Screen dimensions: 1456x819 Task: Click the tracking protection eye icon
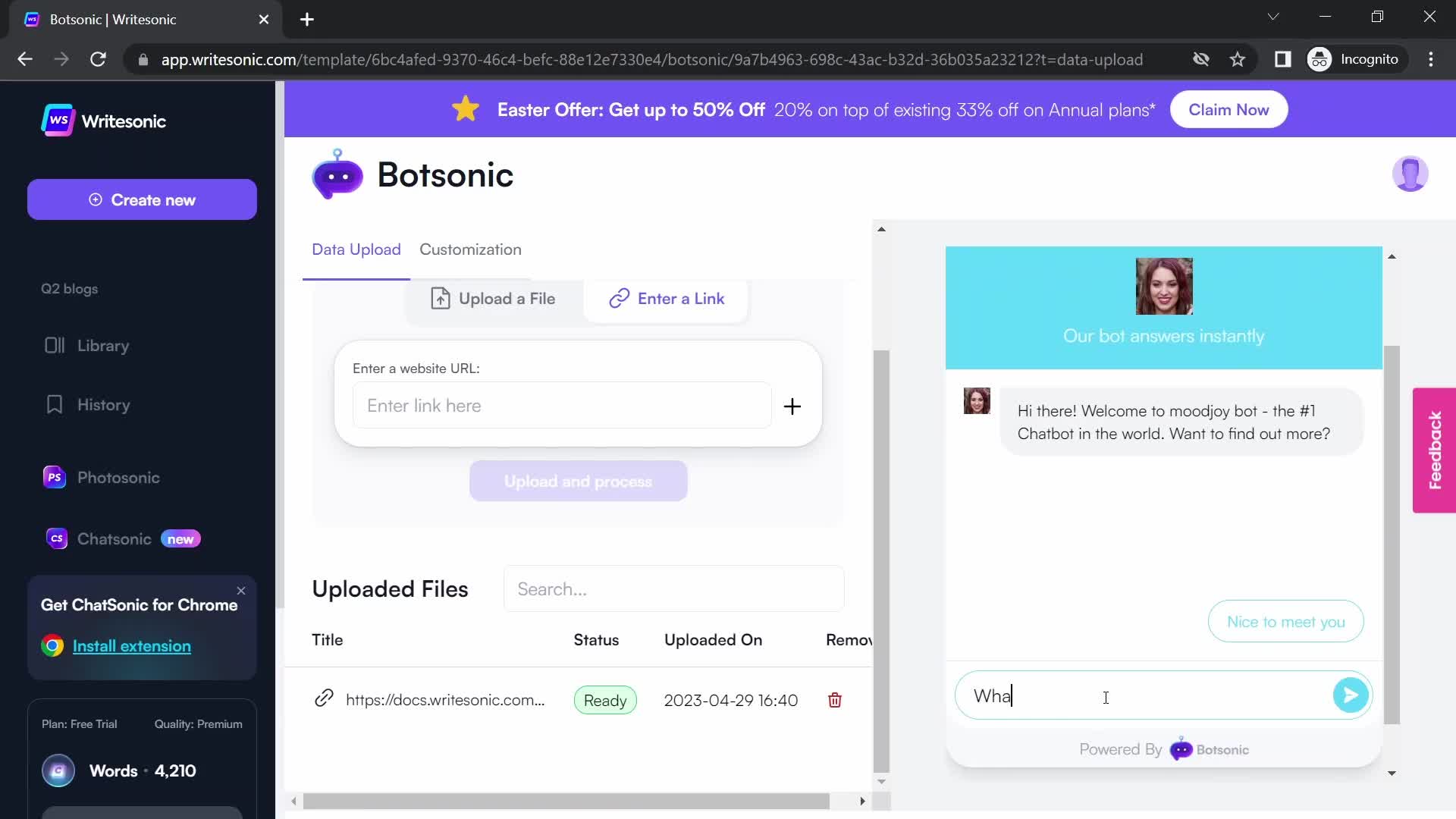(x=1200, y=59)
